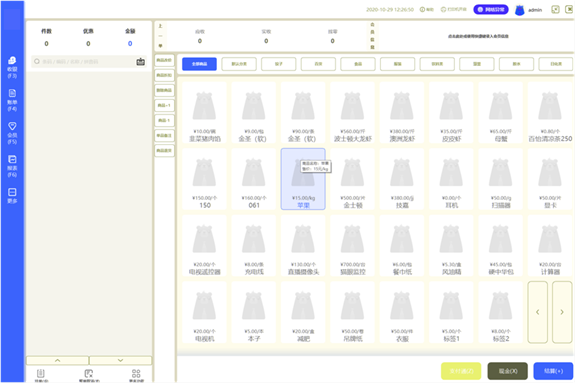Click the dark cash (X) button

(x=508, y=371)
